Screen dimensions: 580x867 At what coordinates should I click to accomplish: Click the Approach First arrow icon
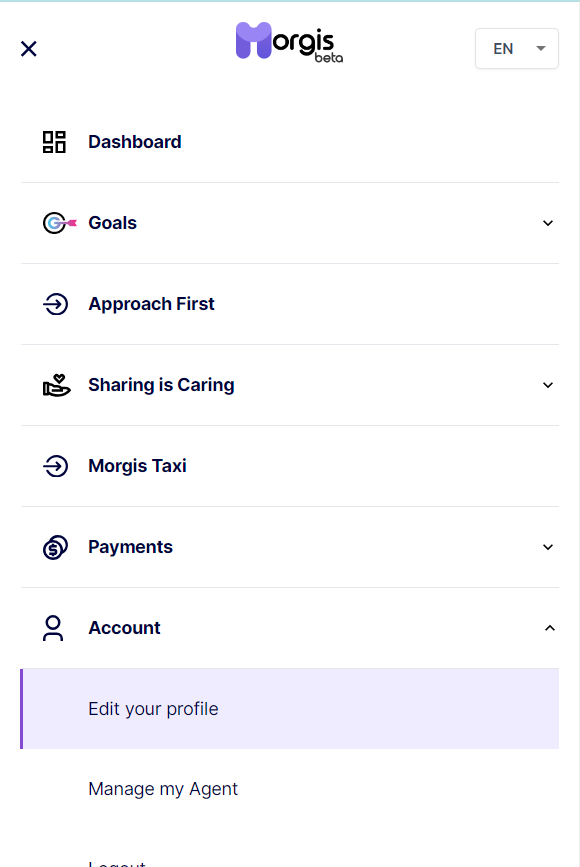click(55, 304)
